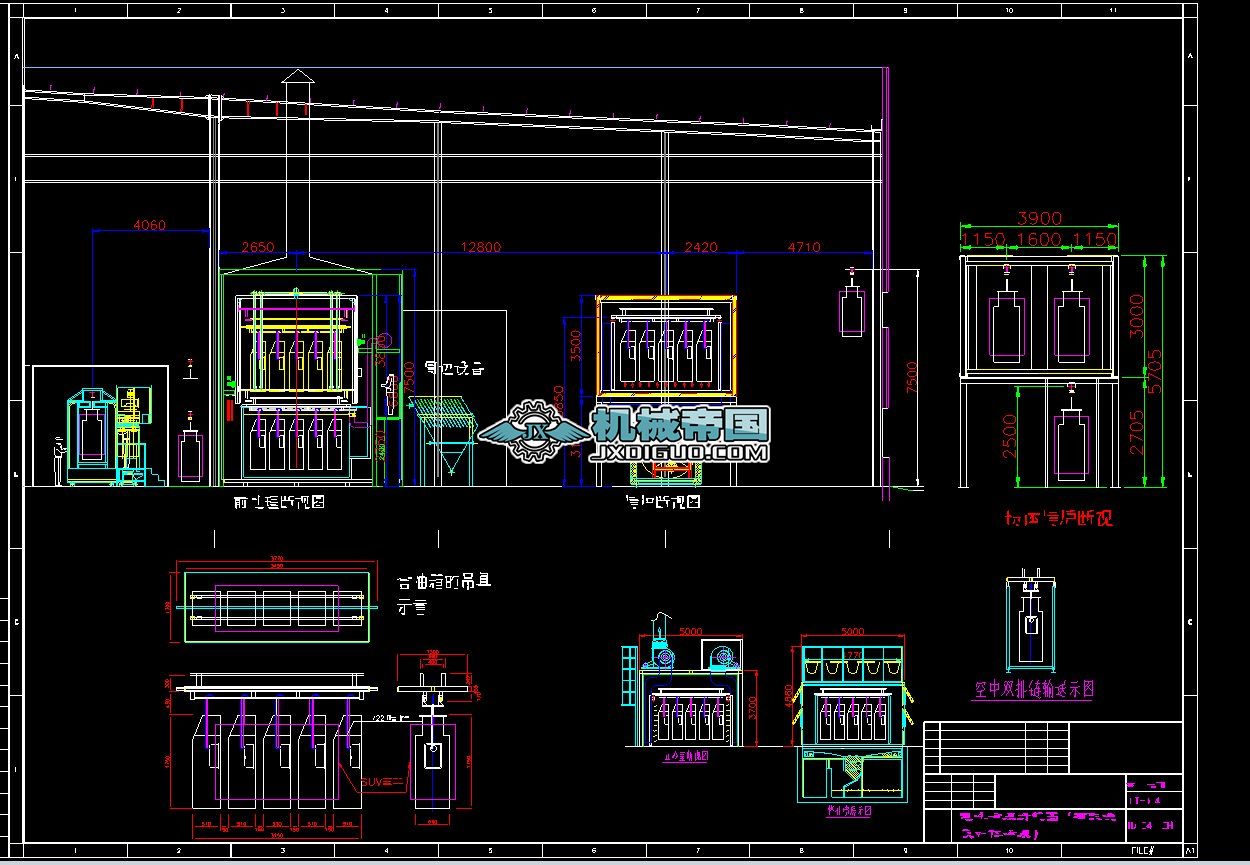Pick the magenta caption under the fan unit view

coord(686,757)
